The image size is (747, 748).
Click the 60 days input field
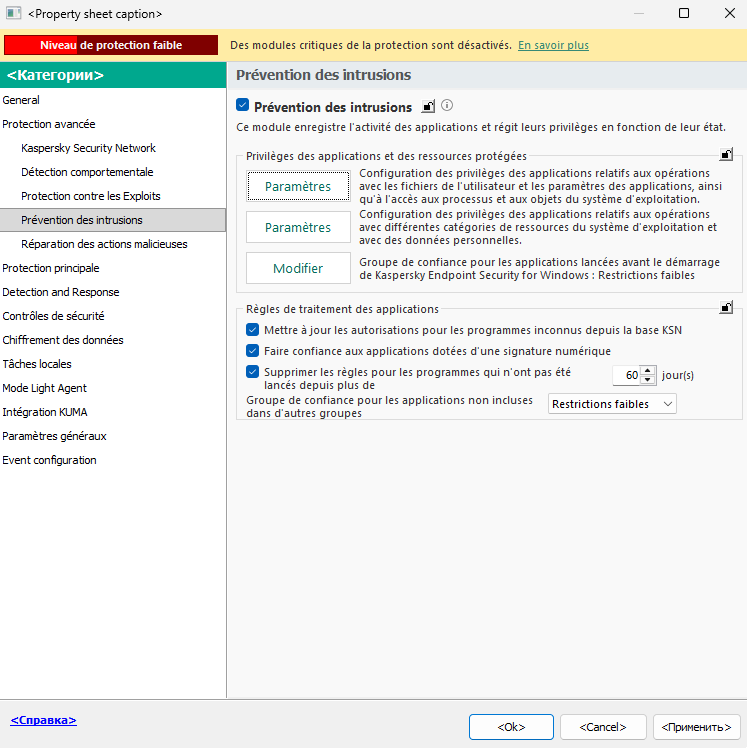626,375
